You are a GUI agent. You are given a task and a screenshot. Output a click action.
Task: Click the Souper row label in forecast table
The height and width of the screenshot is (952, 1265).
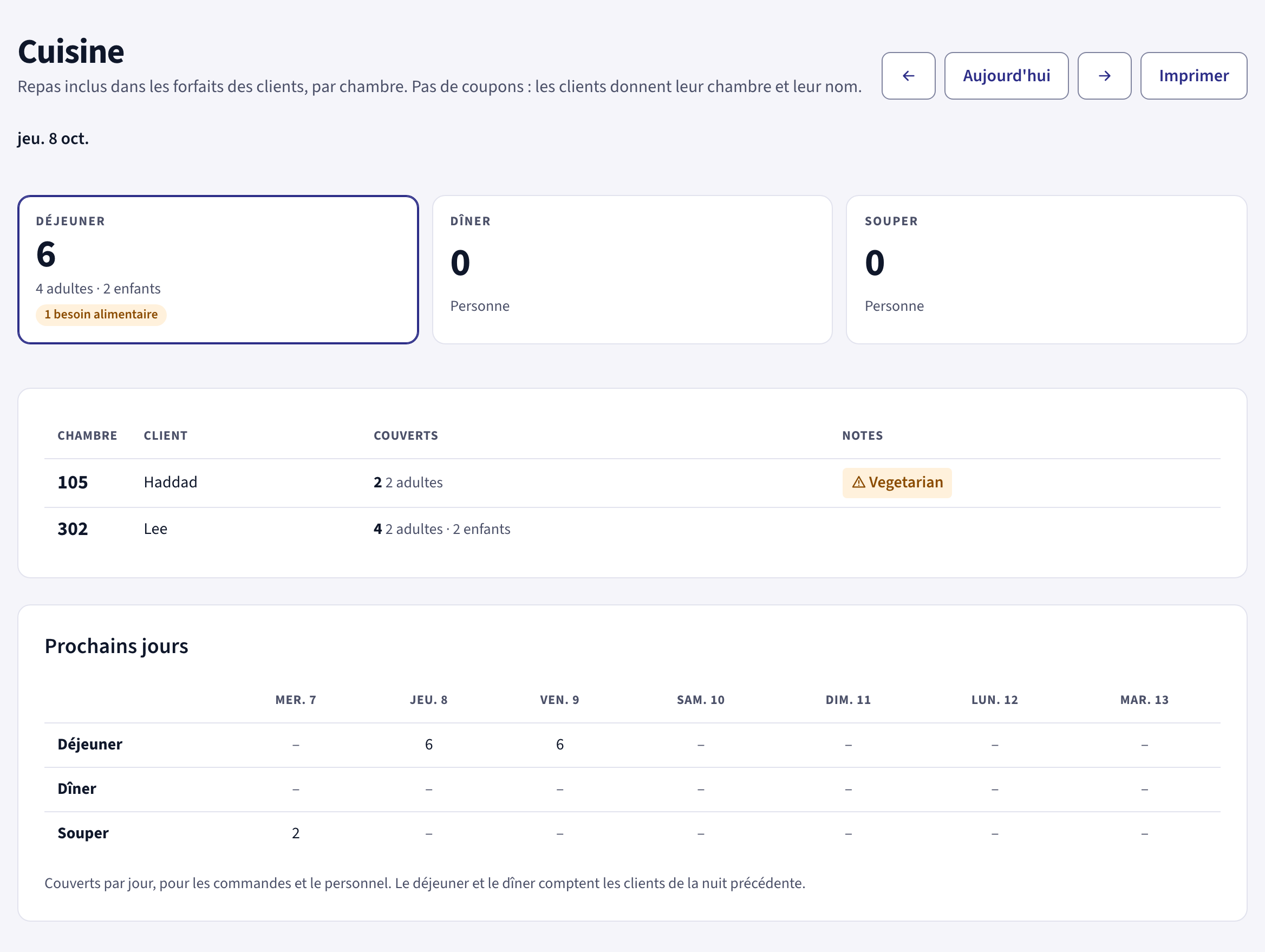(x=83, y=833)
